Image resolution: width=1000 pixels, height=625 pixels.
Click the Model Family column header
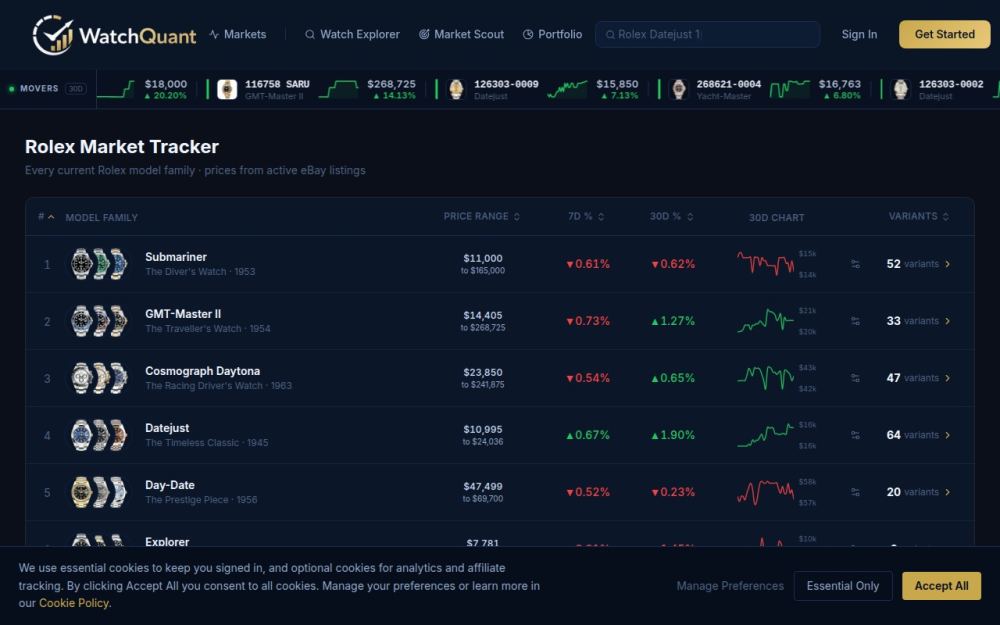pos(101,217)
